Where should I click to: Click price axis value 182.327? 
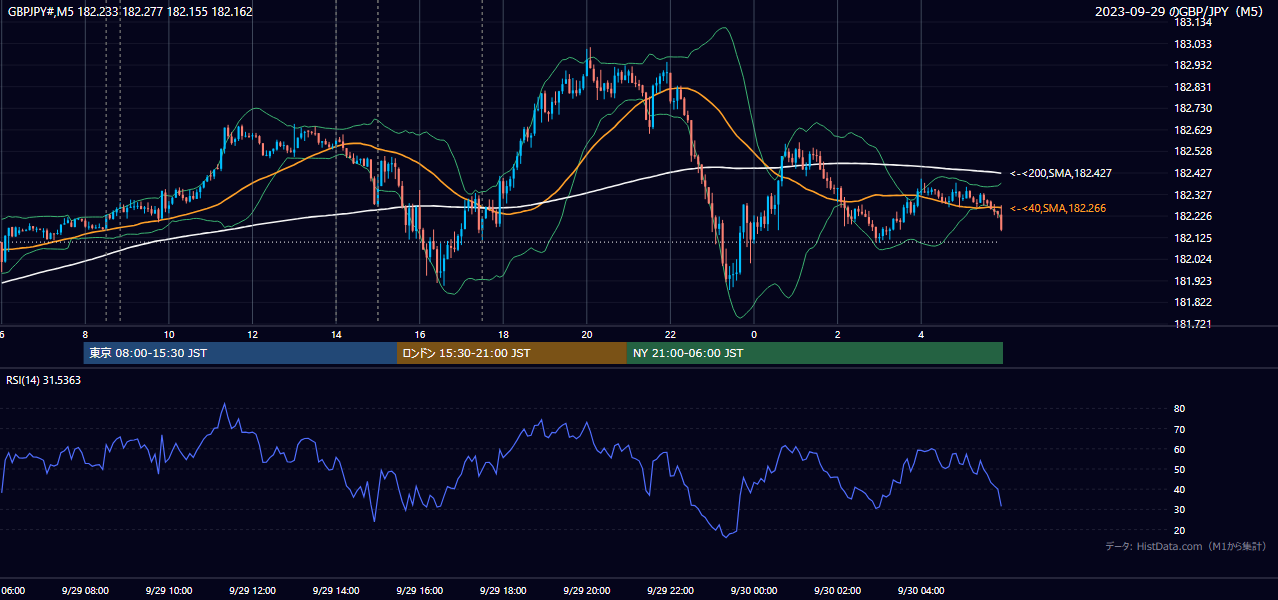click(1193, 195)
